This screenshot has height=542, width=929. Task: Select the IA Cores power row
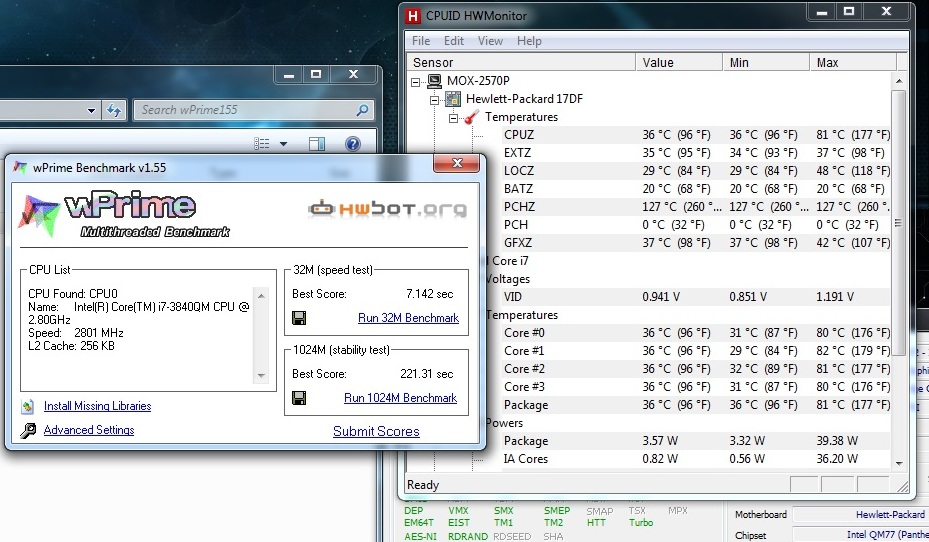click(696, 459)
